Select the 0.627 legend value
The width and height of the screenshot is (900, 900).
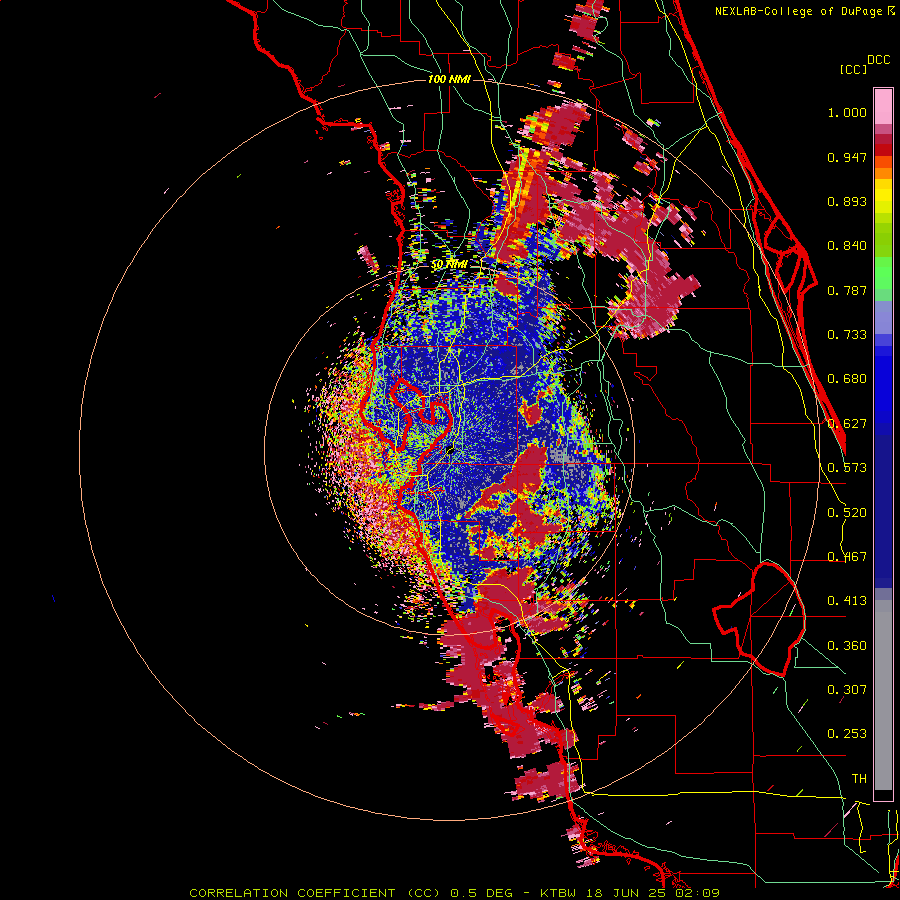[x=847, y=424]
